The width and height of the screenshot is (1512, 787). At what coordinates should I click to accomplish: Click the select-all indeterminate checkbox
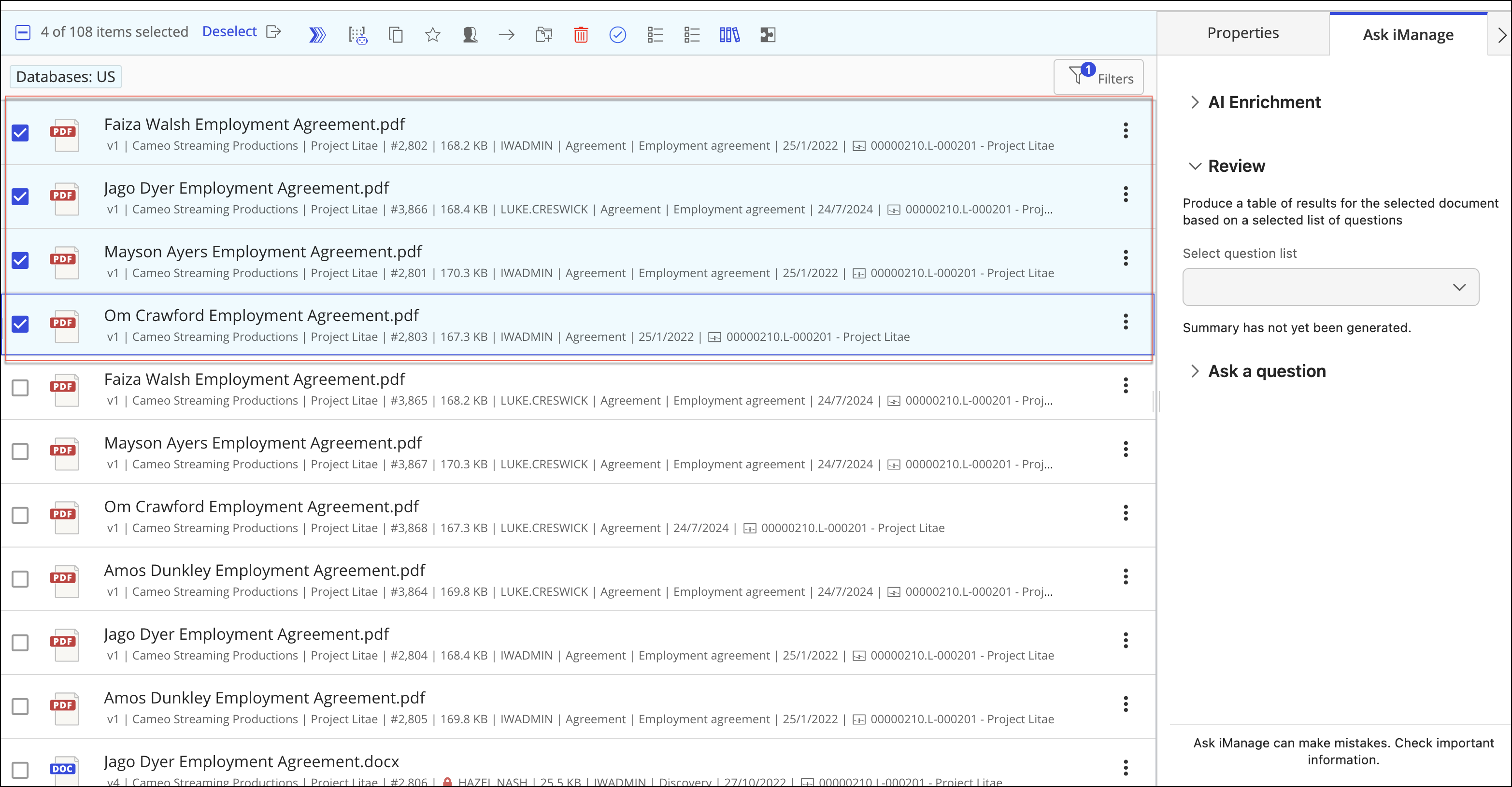[x=22, y=32]
